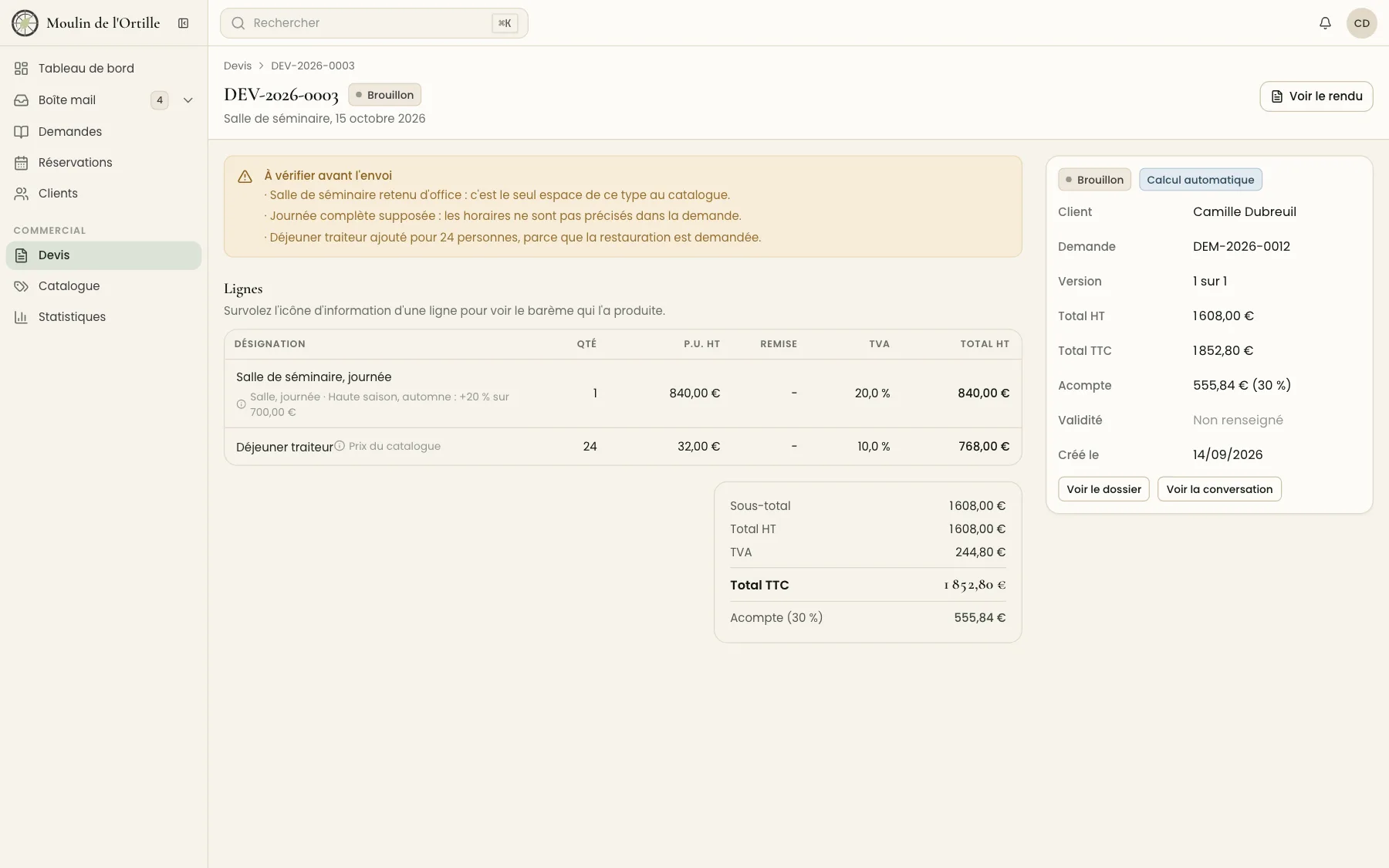Click the Moulin de l'Ortille logo icon
This screenshot has height=868, width=1389.
(25, 23)
